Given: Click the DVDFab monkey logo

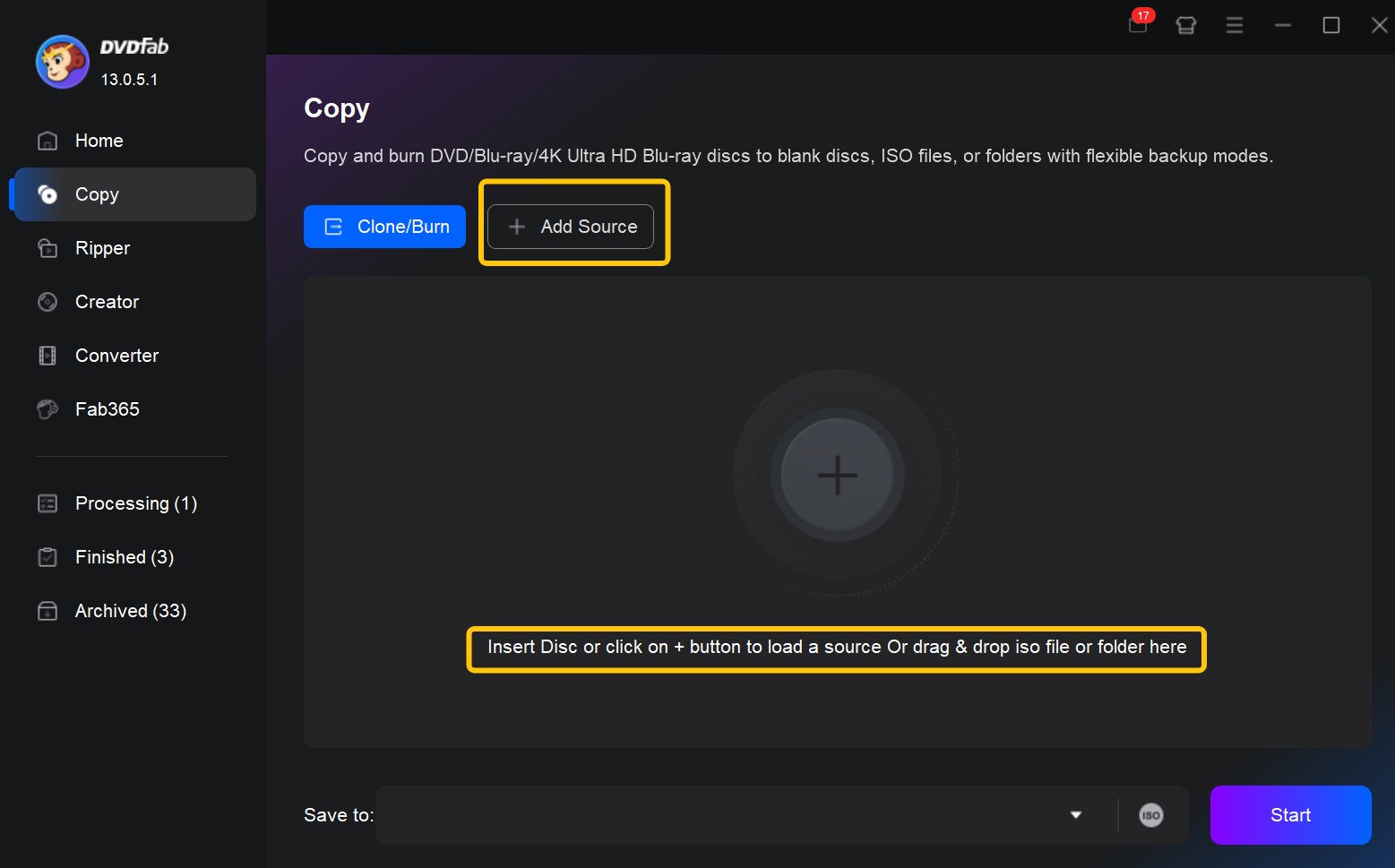Looking at the screenshot, I should (x=62, y=61).
